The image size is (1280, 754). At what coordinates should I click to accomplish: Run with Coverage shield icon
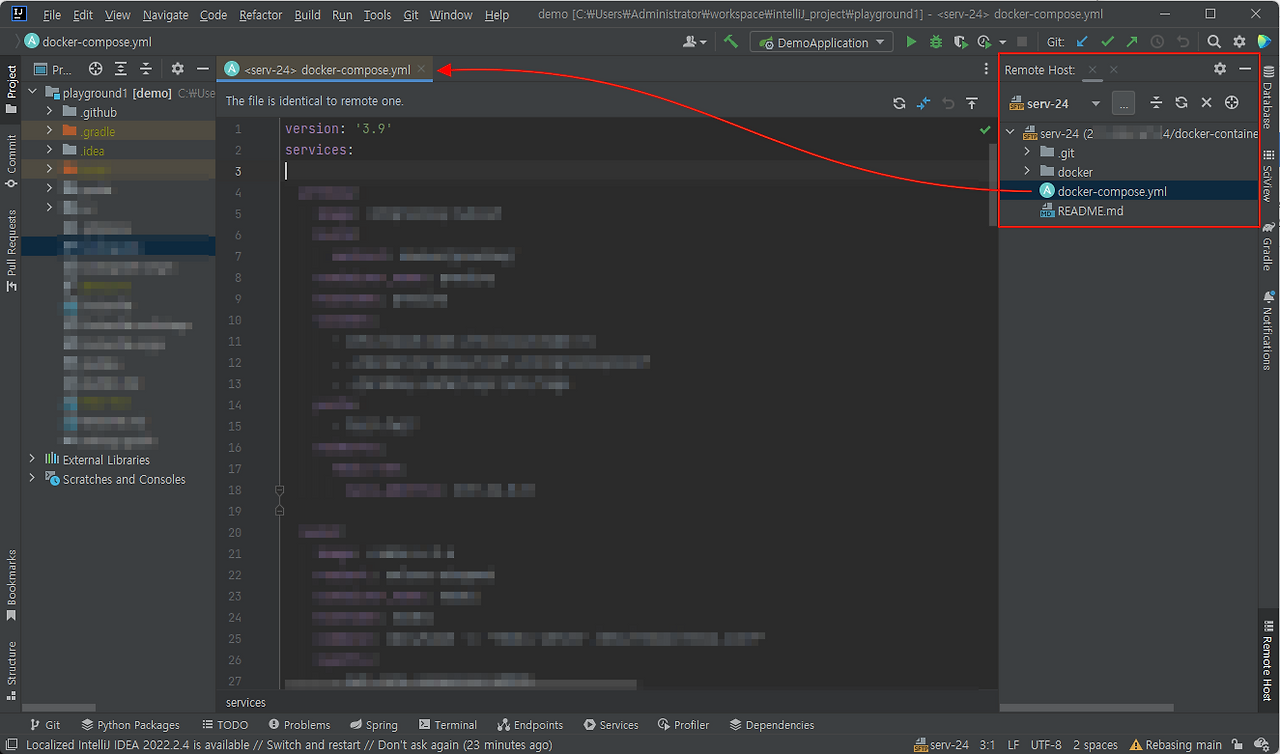coord(961,42)
